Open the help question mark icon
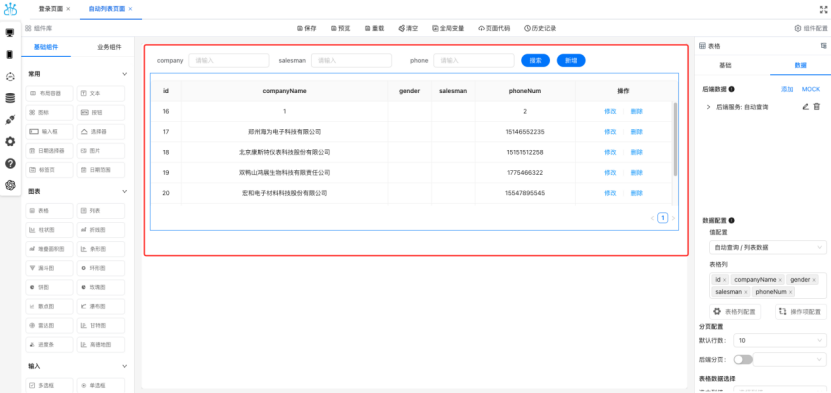This screenshot has height=393, width=831. click(10, 163)
